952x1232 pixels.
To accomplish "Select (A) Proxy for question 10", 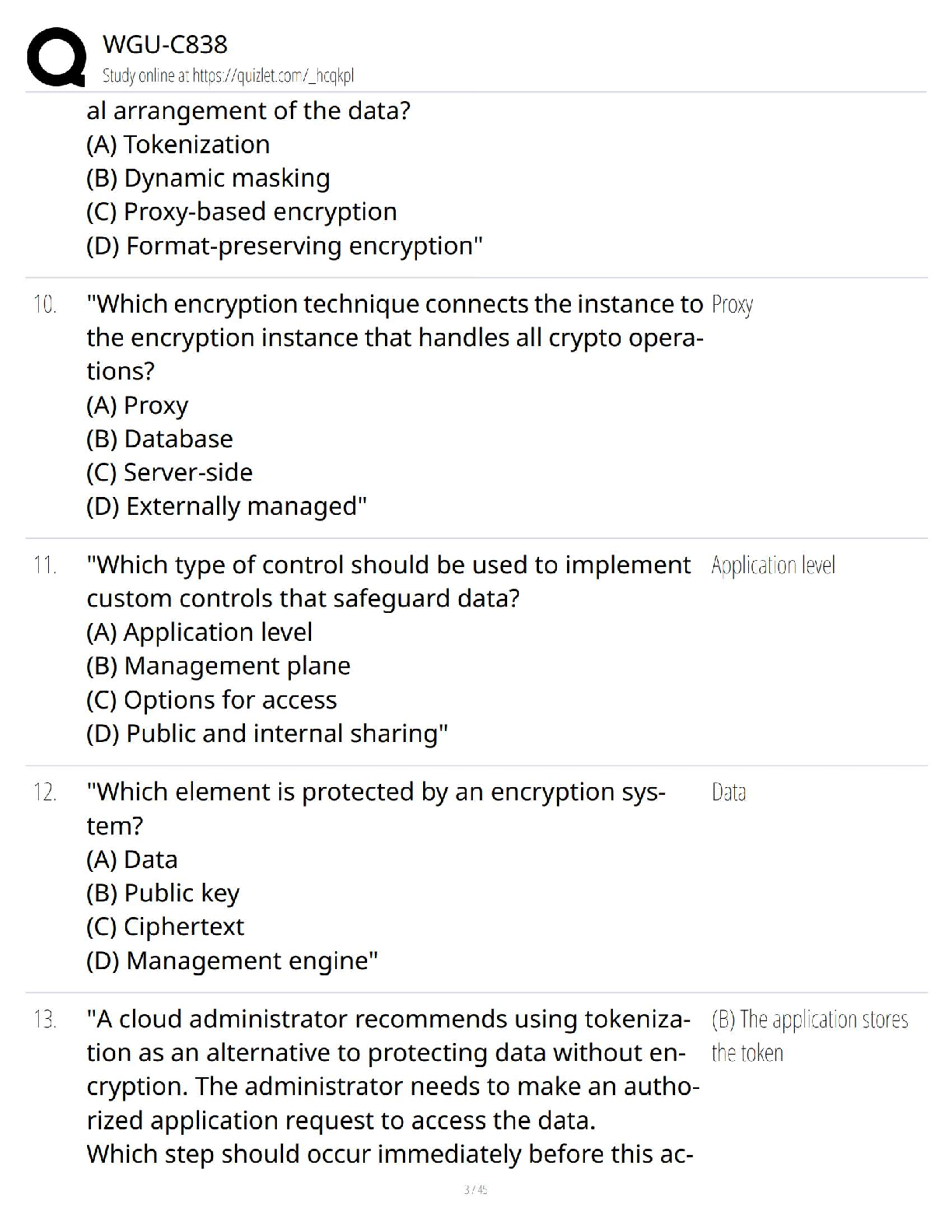I will [138, 405].
